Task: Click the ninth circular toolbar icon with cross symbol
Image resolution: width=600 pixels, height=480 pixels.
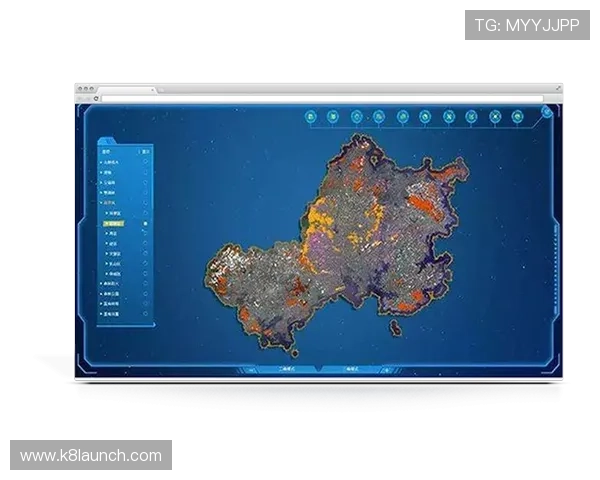Action: (495, 118)
